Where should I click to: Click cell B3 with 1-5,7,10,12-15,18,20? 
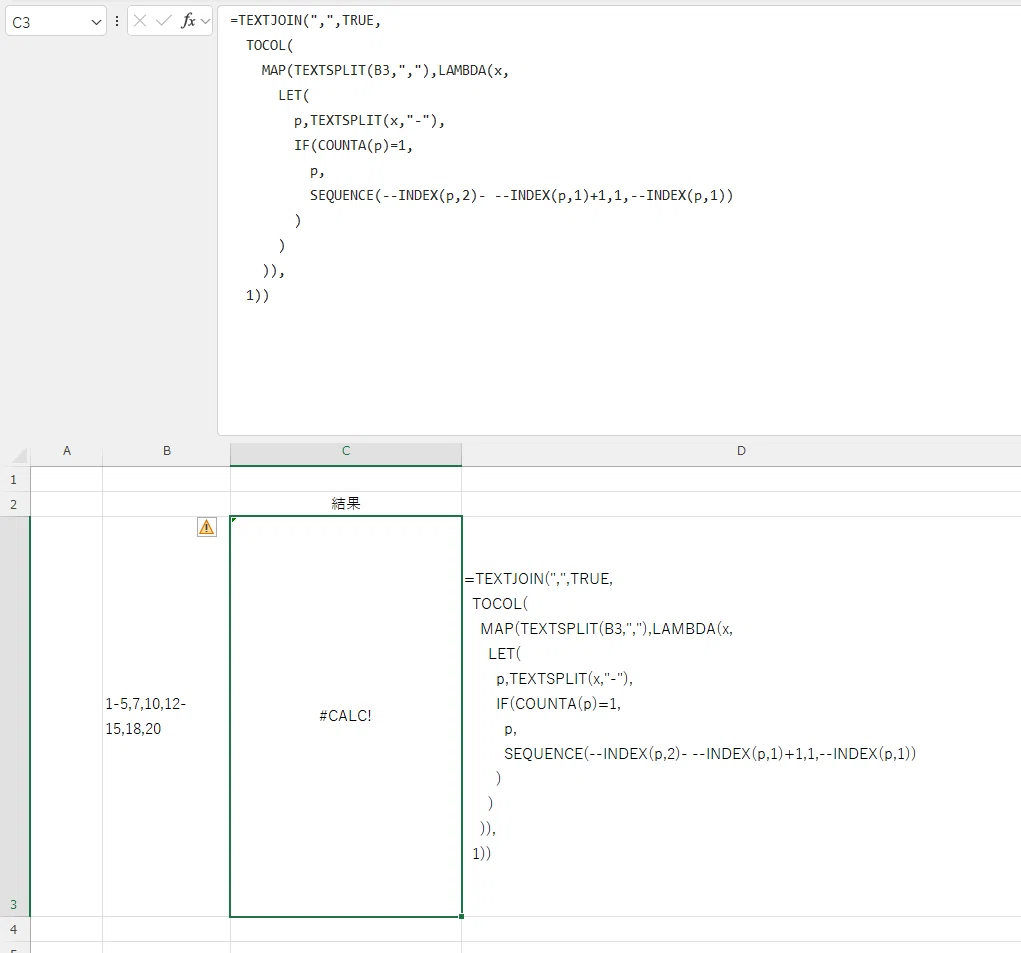pyautogui.click(x=166, y=716)
